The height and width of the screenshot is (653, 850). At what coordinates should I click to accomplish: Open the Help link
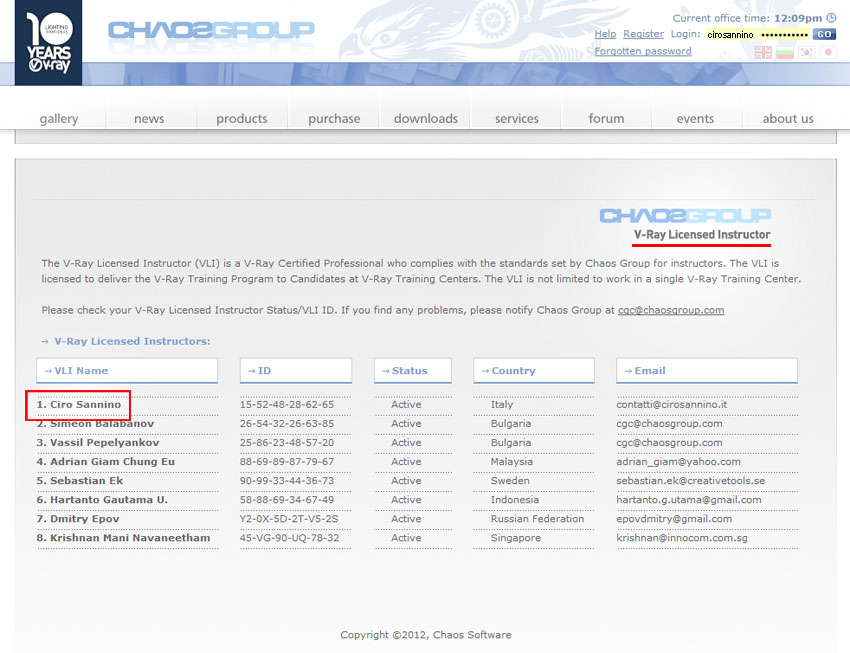click(x=605, y=34)
